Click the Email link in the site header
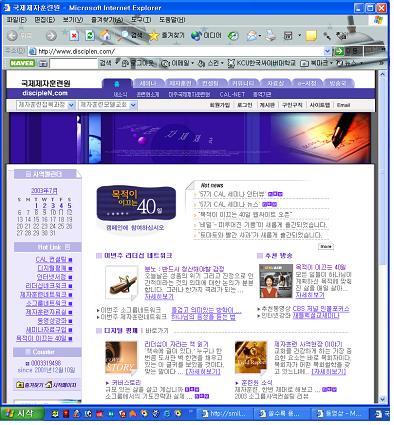The height and width of the screenshot is (425, 394). click(x=343, y=105)
